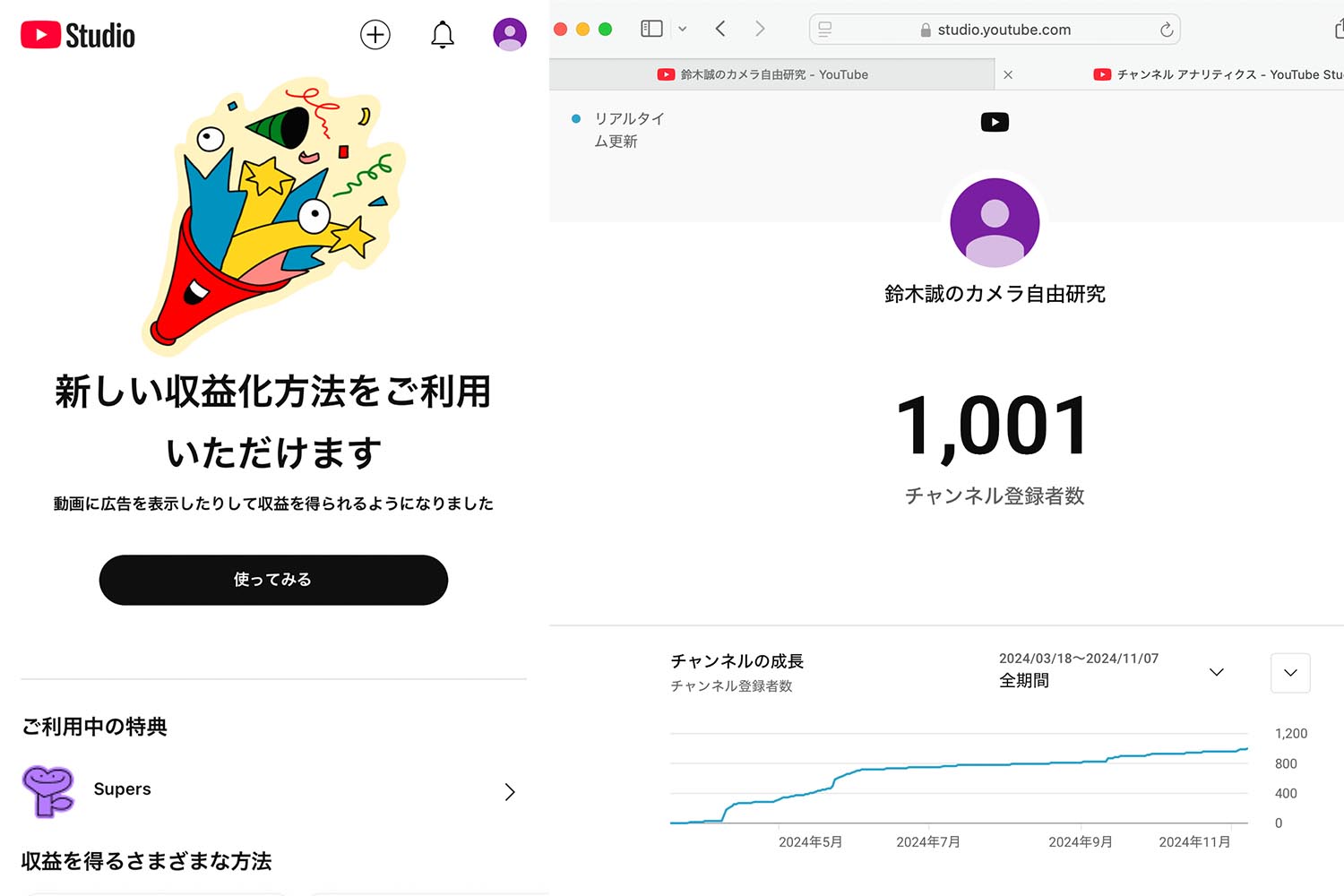Reload the page in Safari
Screen dimensions: 1344x896
(1167, 30)
